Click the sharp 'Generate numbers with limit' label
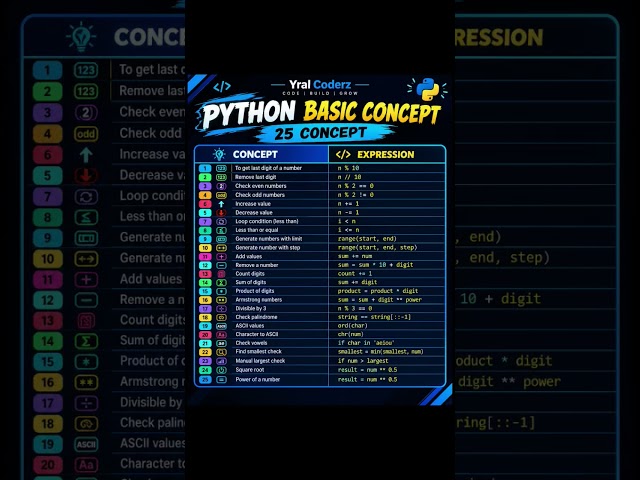The image size is (640, 480). tap(269, 239)
